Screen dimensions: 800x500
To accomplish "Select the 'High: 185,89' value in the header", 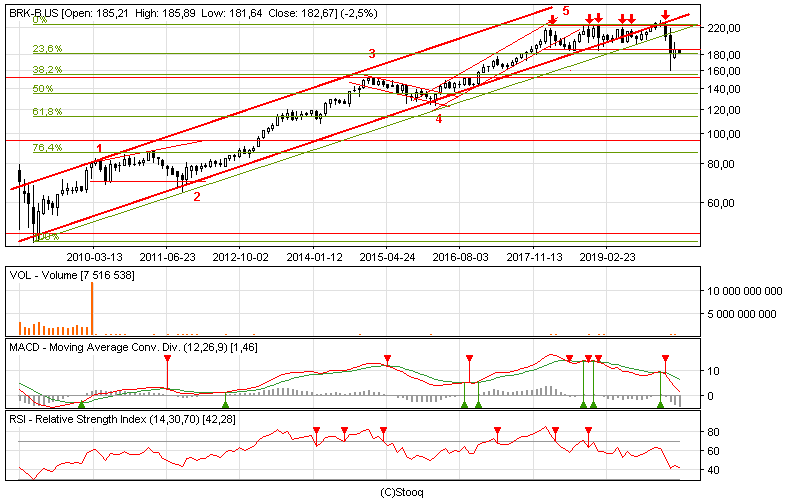I will pos(167,13).
